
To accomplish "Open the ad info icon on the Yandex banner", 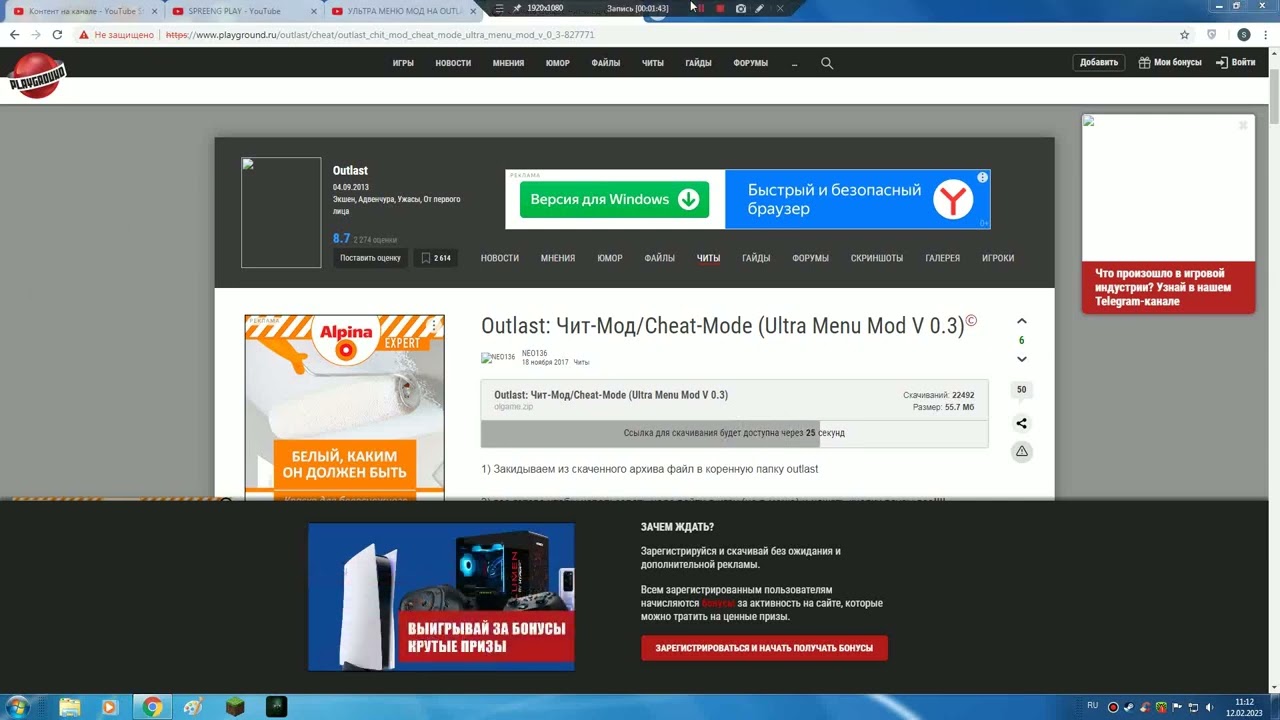I will coord(982,177).
